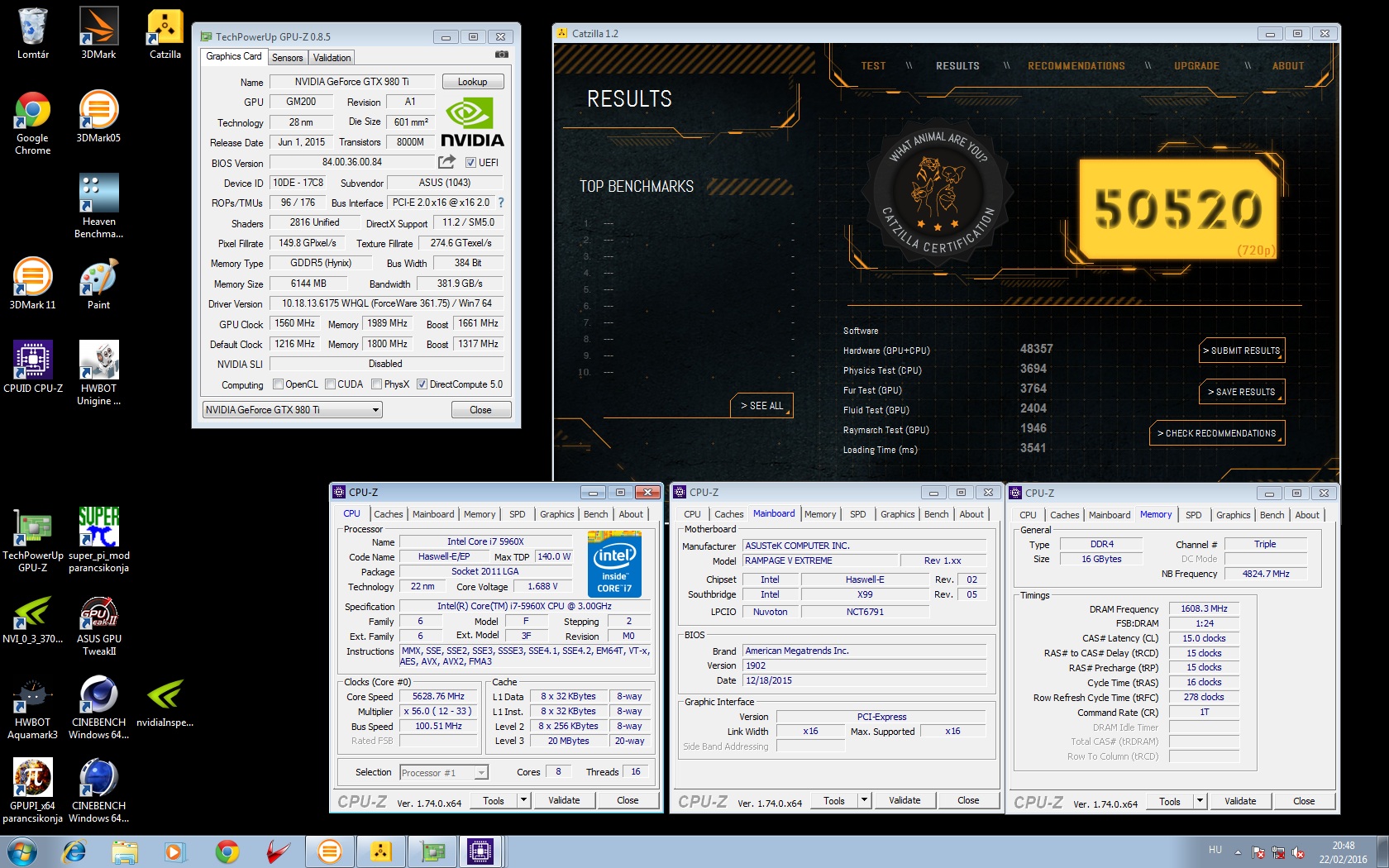Click SAVE RESULTS in Catzilla
Viewport: 1389px width, 868px height.
coord(1242,392)
